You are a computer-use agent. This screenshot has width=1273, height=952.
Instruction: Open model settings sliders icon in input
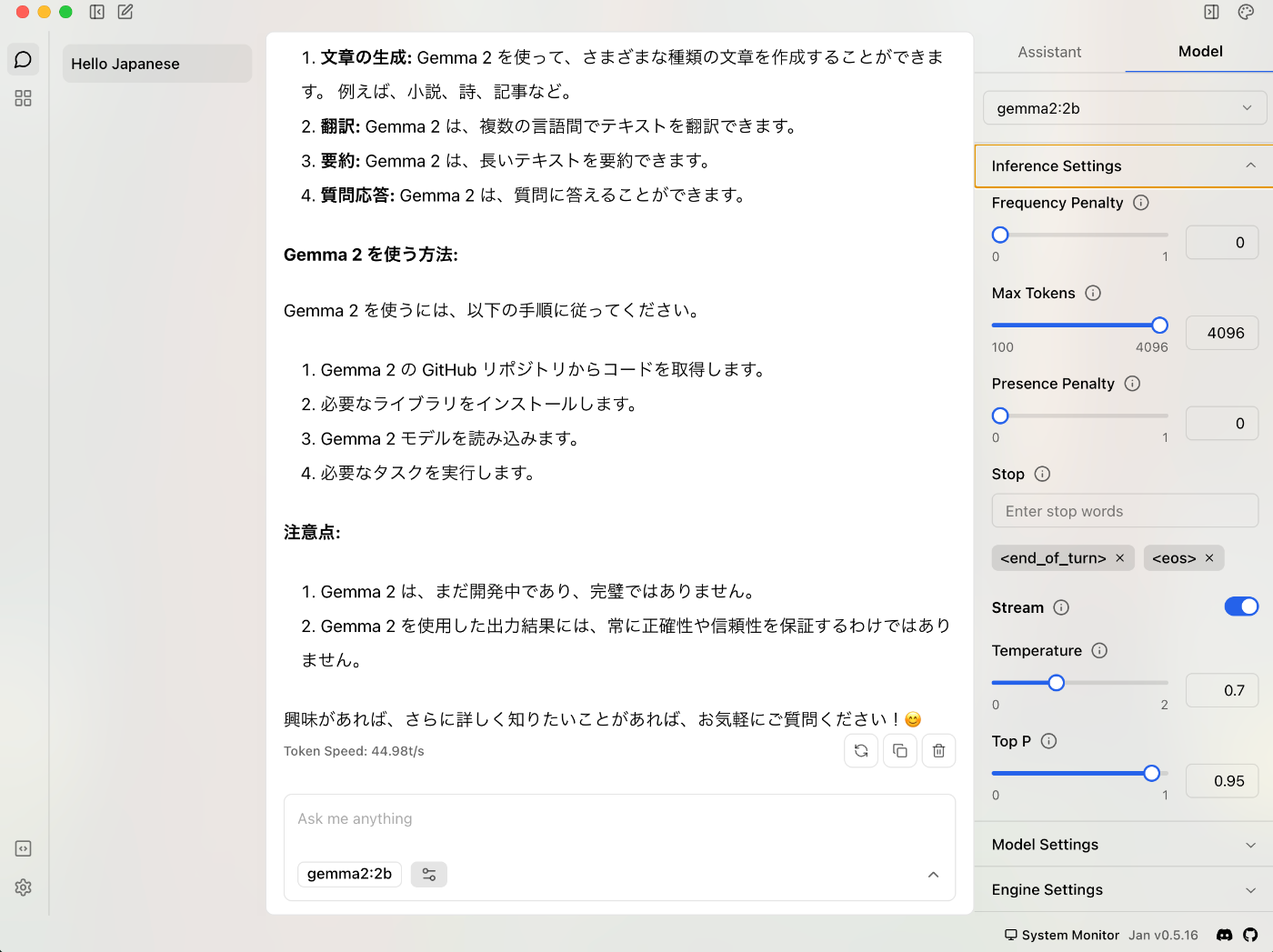(x=429, y=875)
